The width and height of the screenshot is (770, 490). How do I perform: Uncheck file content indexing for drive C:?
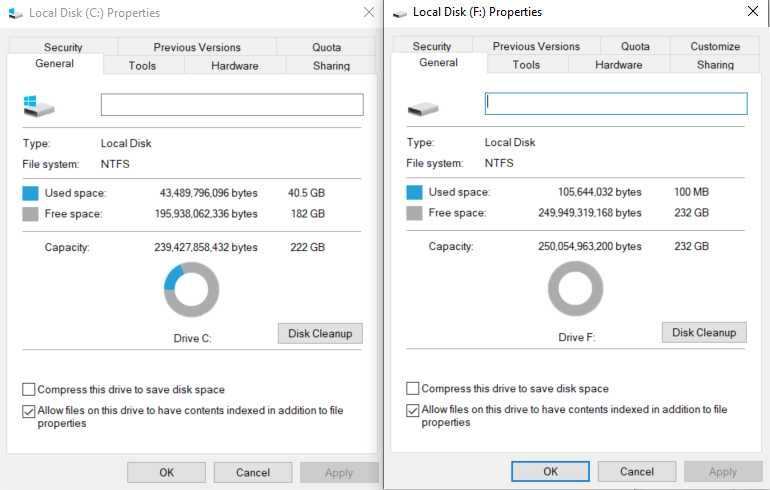click(x=29, y=411)
